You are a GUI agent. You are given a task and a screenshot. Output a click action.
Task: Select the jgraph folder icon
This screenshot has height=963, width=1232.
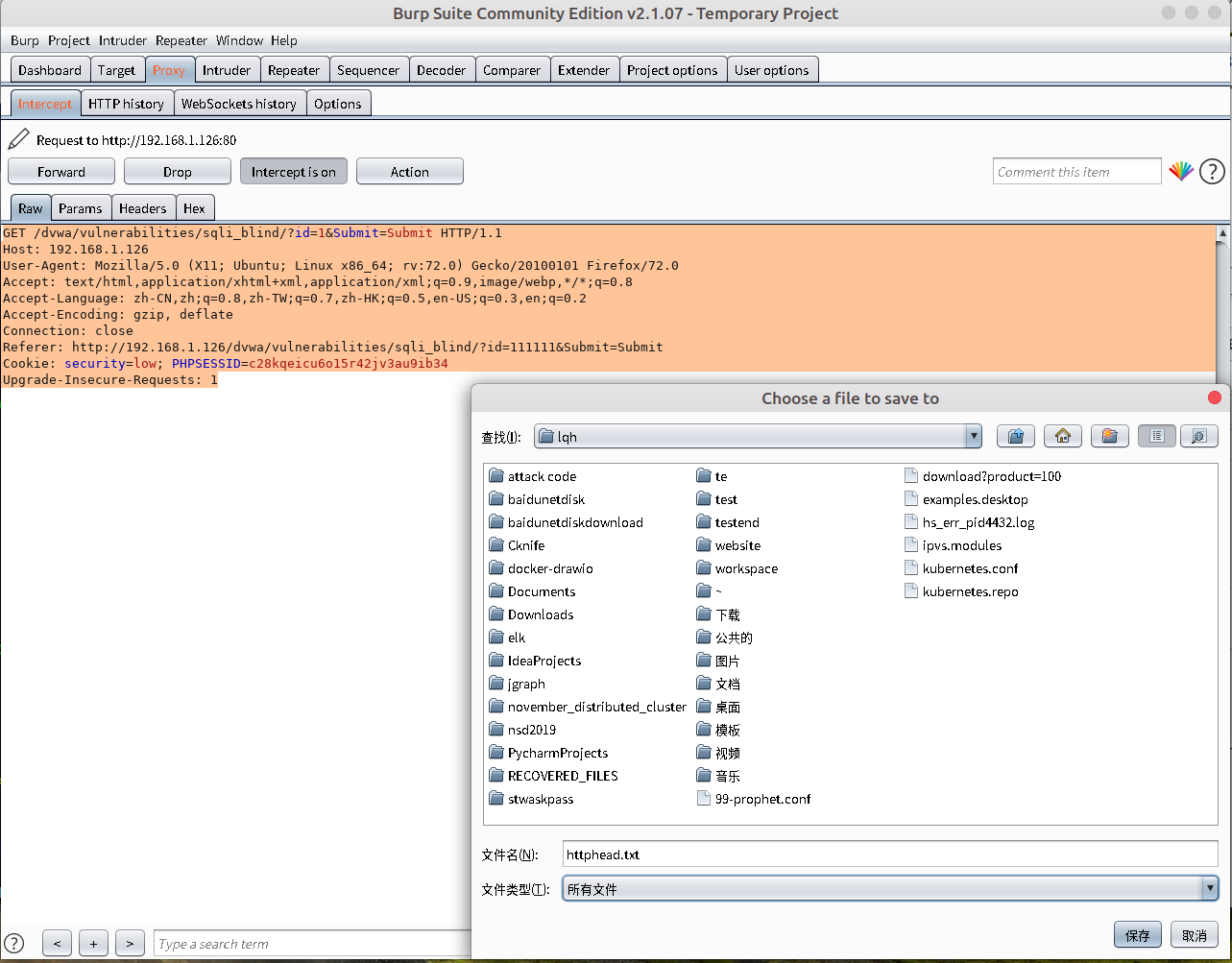tap(496, 684)
